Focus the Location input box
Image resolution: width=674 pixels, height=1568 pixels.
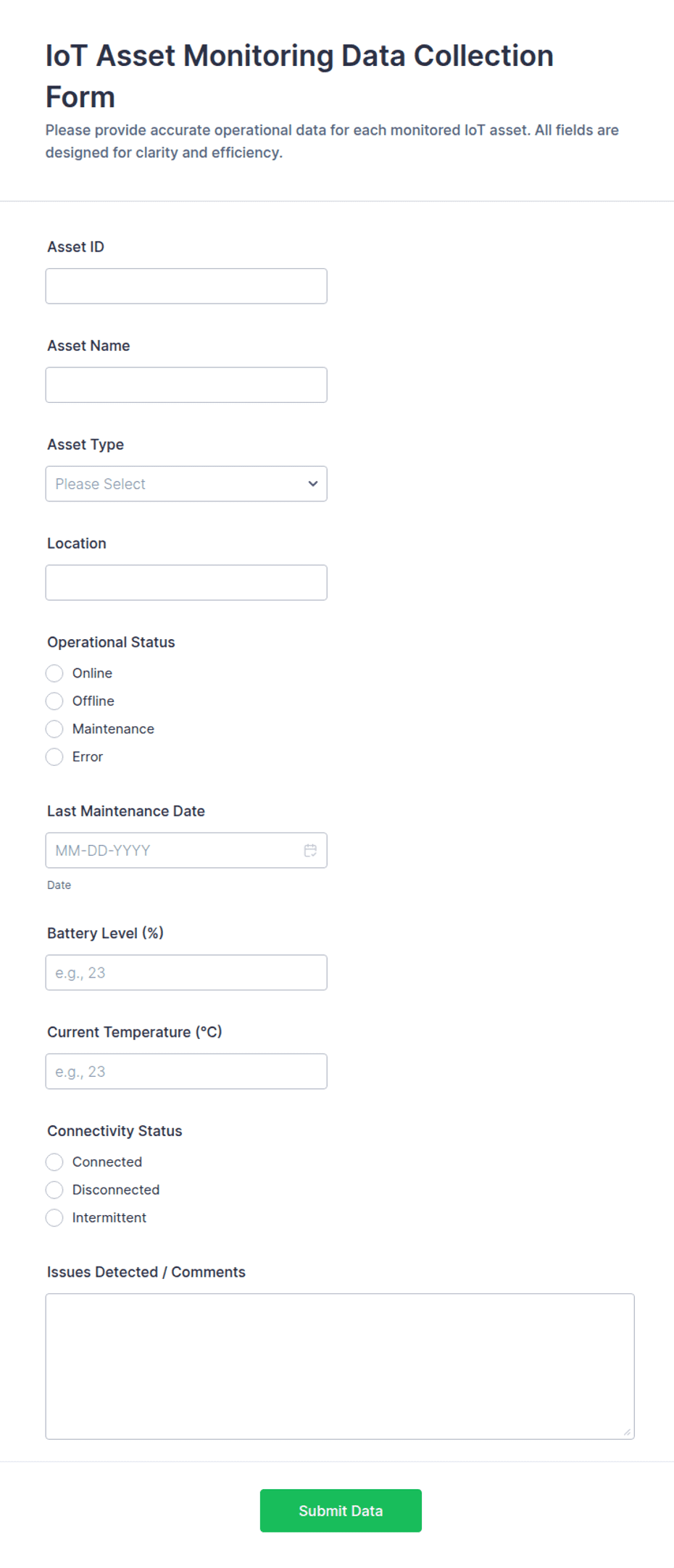186,583
